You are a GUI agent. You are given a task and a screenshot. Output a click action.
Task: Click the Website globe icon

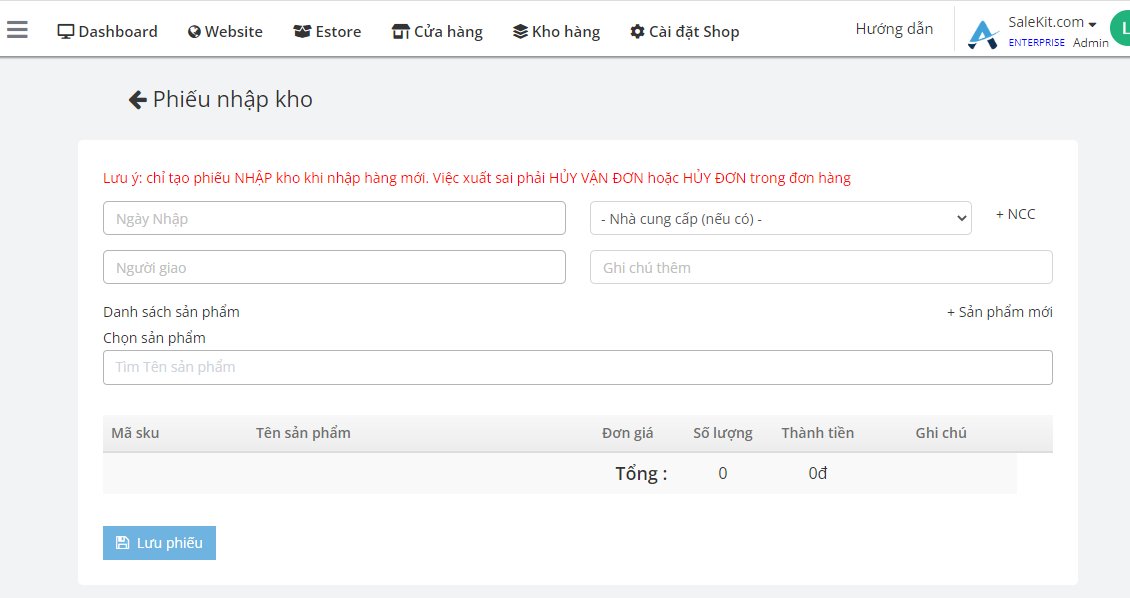point(194,32)
